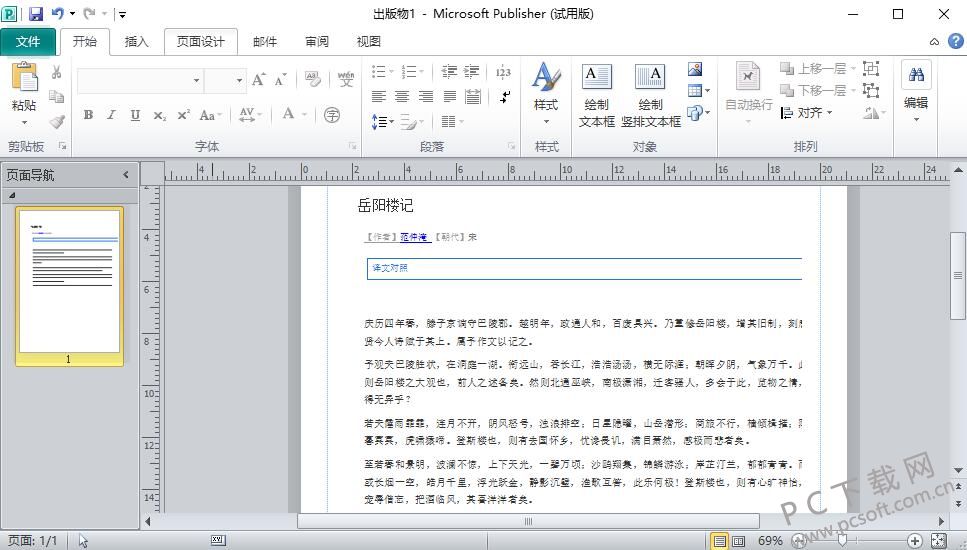
Task: Click the 123 text direction icon
Action: (503, 72)
